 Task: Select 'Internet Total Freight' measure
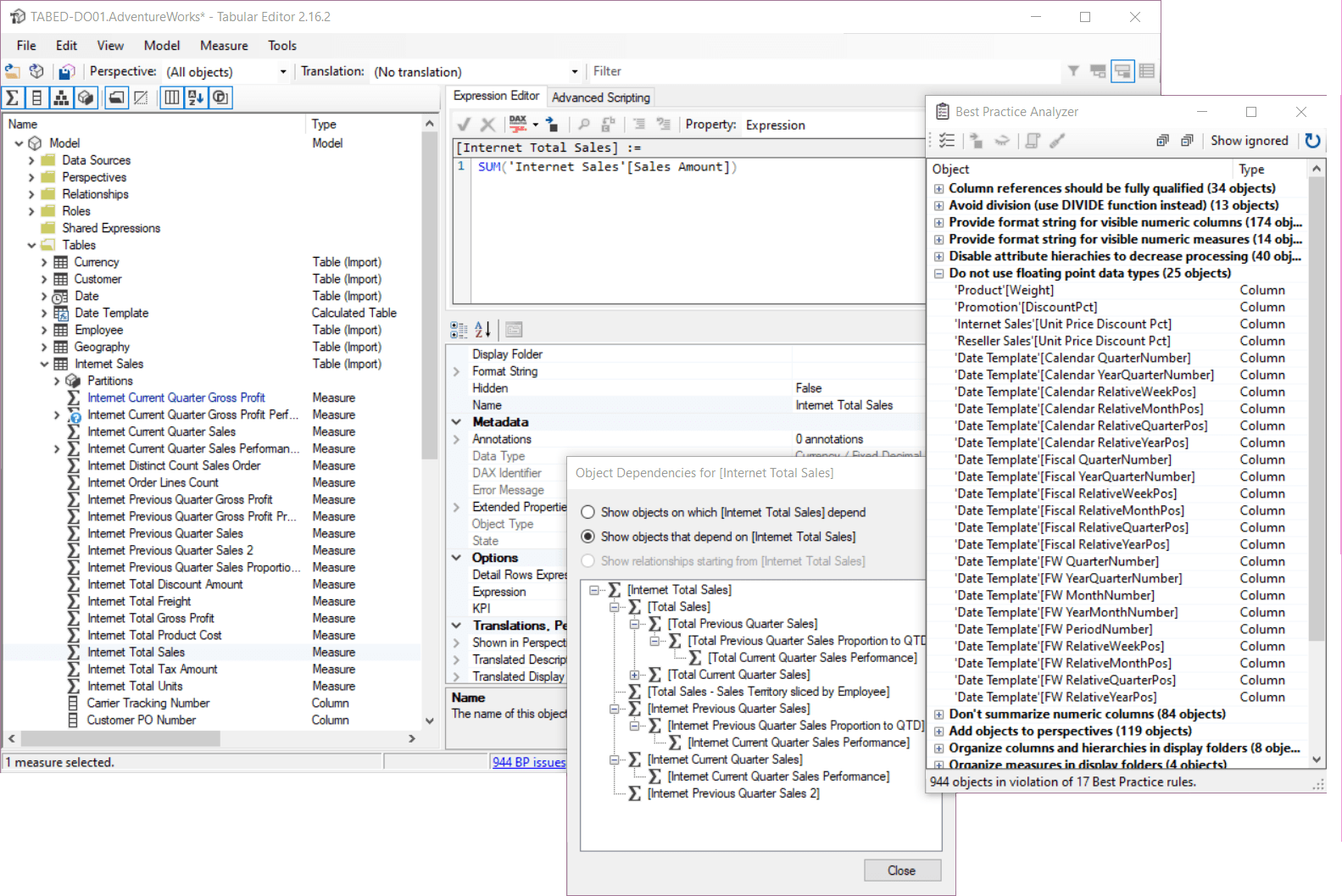click(x=139, y=601)
